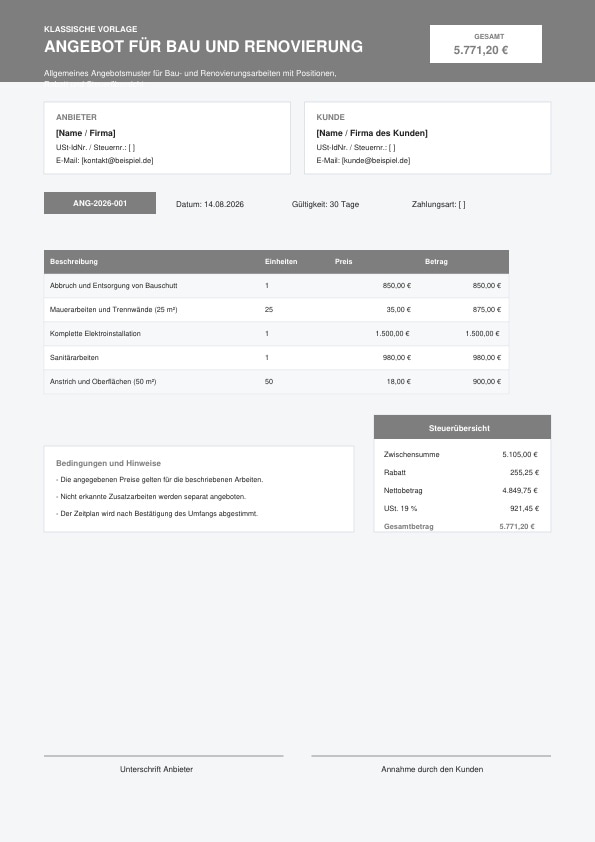The width and height of the screenshot is (595, 842).
Task: Select the GESAMT total box in header
Action: tap(485, 44)
